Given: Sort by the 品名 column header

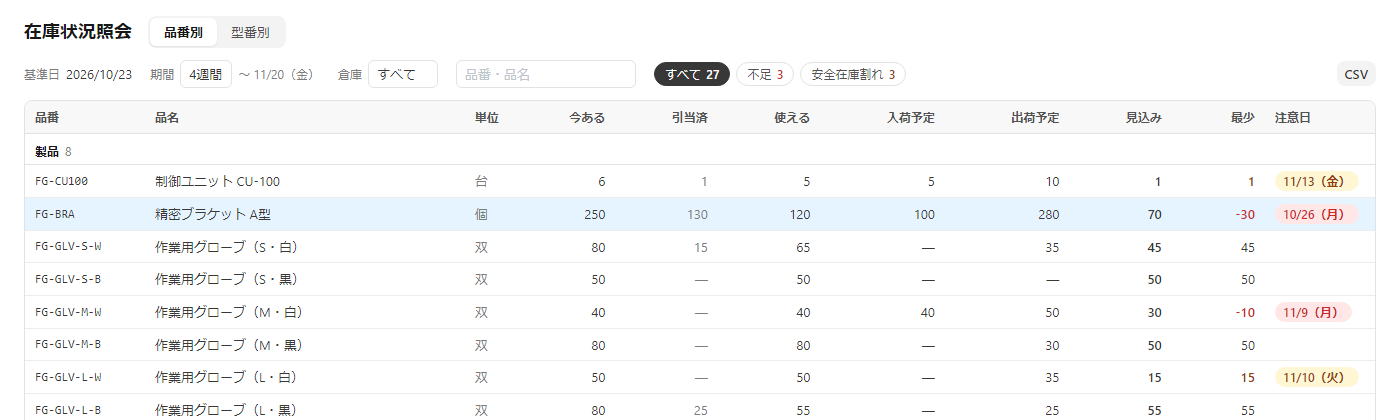Looking at the screenshot, I should click(x=167, y=117).
